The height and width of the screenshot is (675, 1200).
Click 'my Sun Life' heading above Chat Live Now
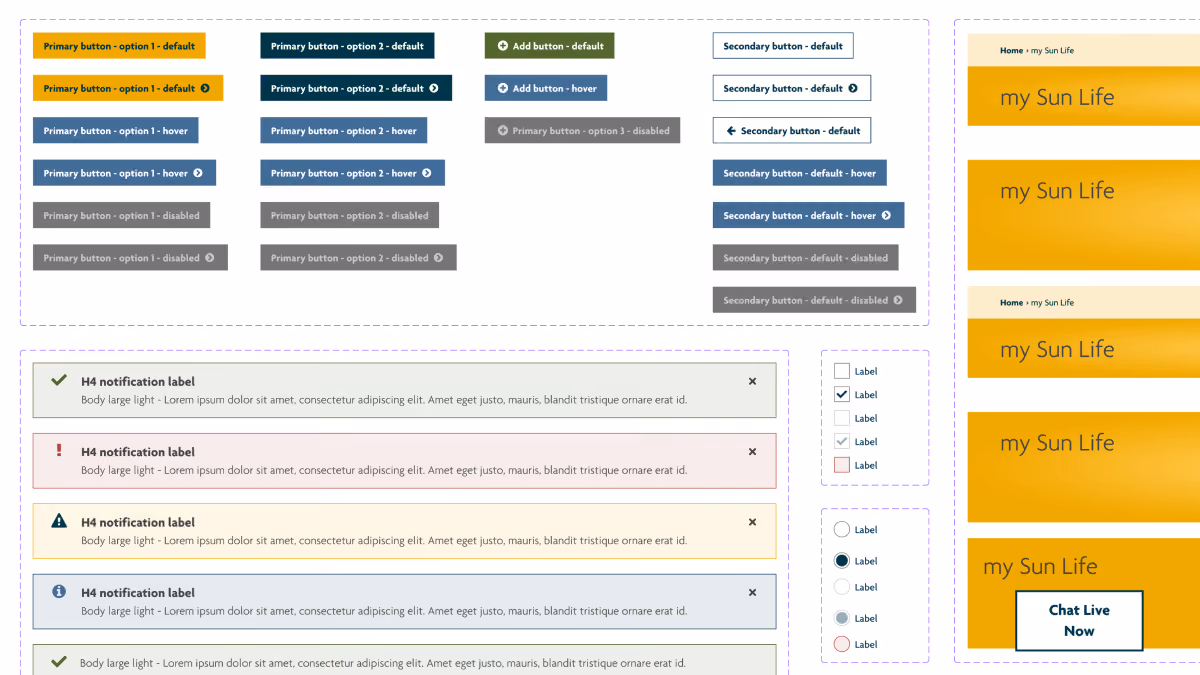[1040, 567]
